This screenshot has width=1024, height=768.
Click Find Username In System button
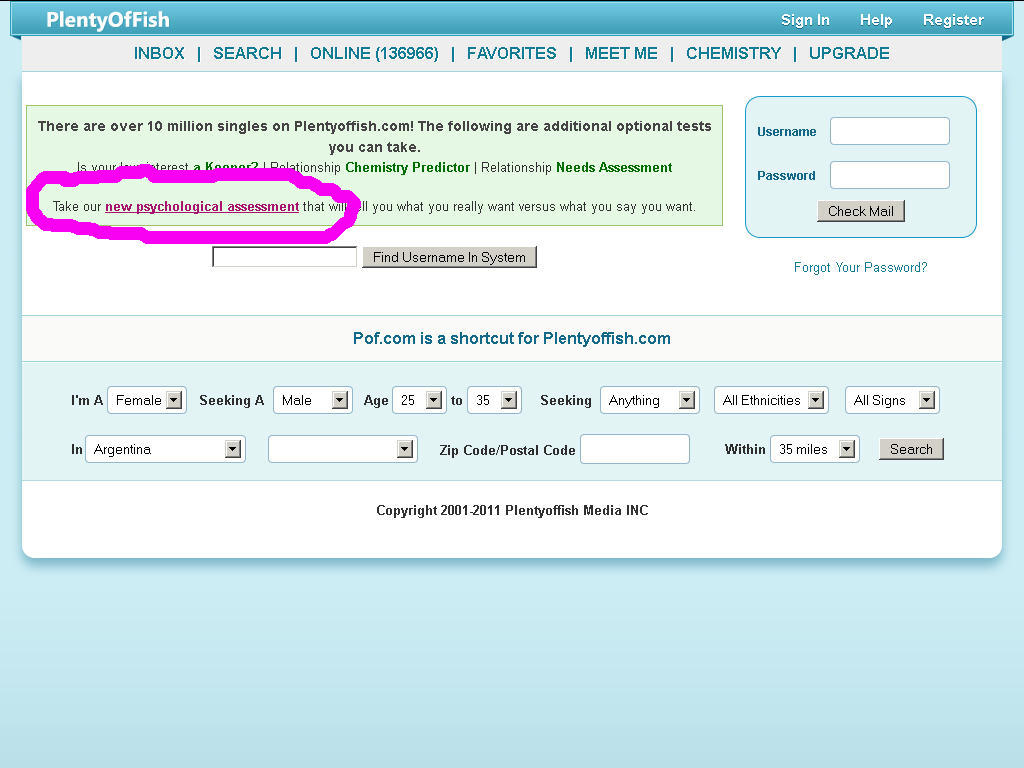(449, 257)
